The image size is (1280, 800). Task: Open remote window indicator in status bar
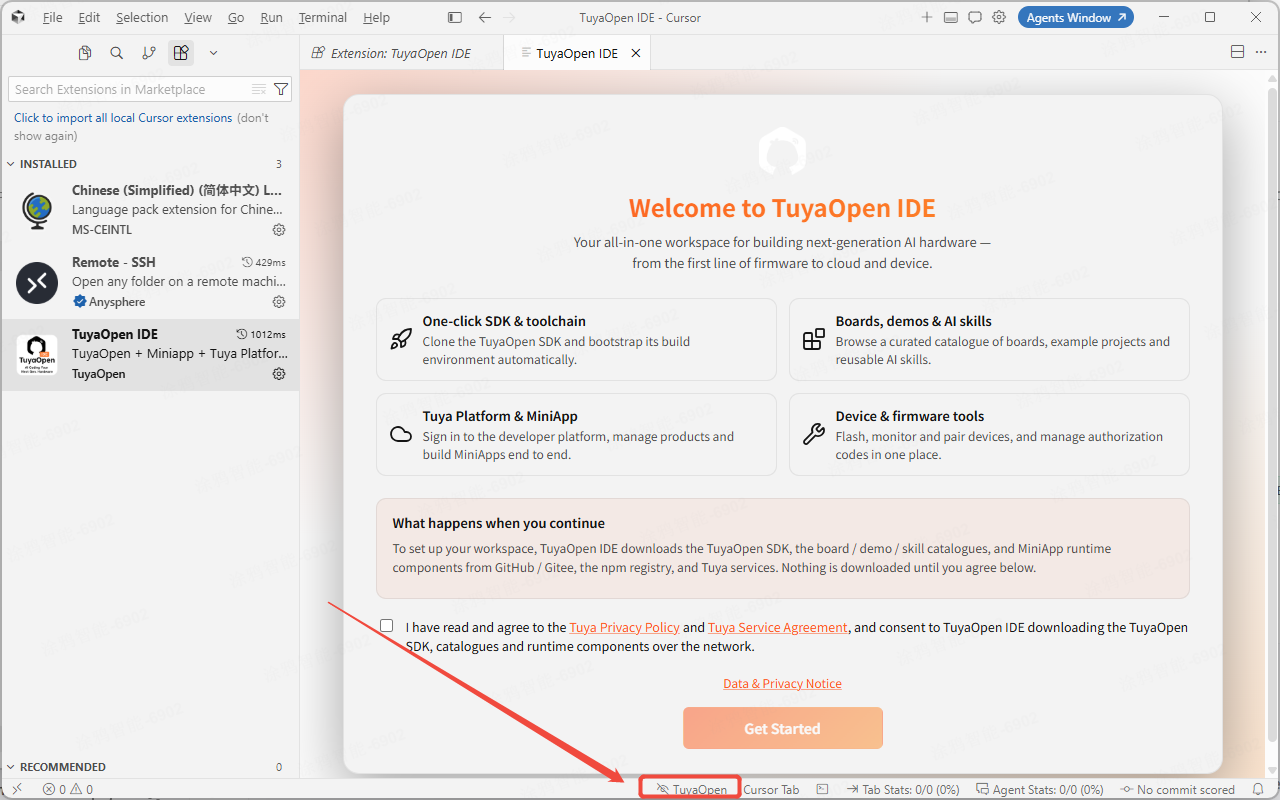point(17,789)
